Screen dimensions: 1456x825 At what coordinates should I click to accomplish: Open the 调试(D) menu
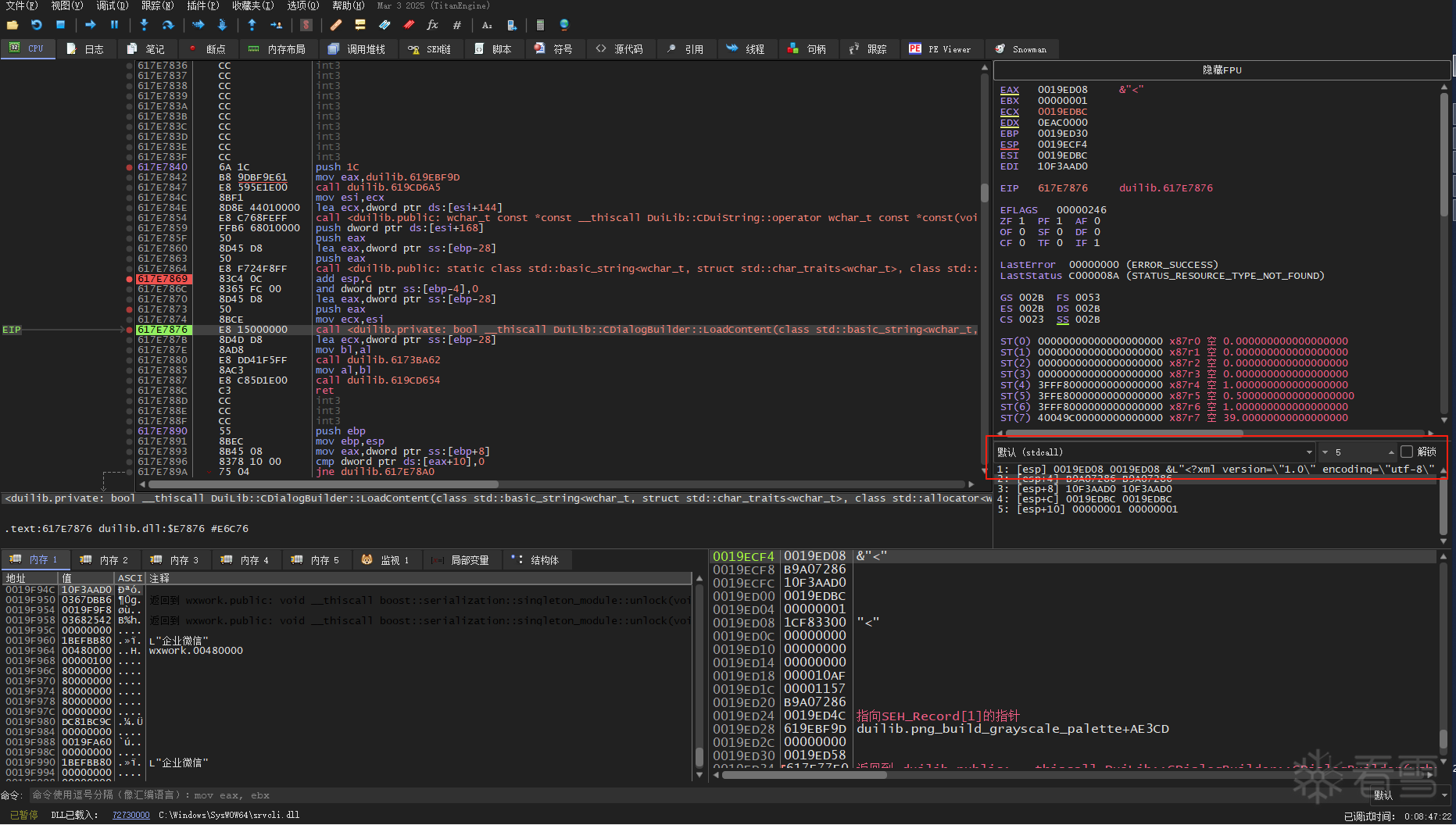click(112, 5)
